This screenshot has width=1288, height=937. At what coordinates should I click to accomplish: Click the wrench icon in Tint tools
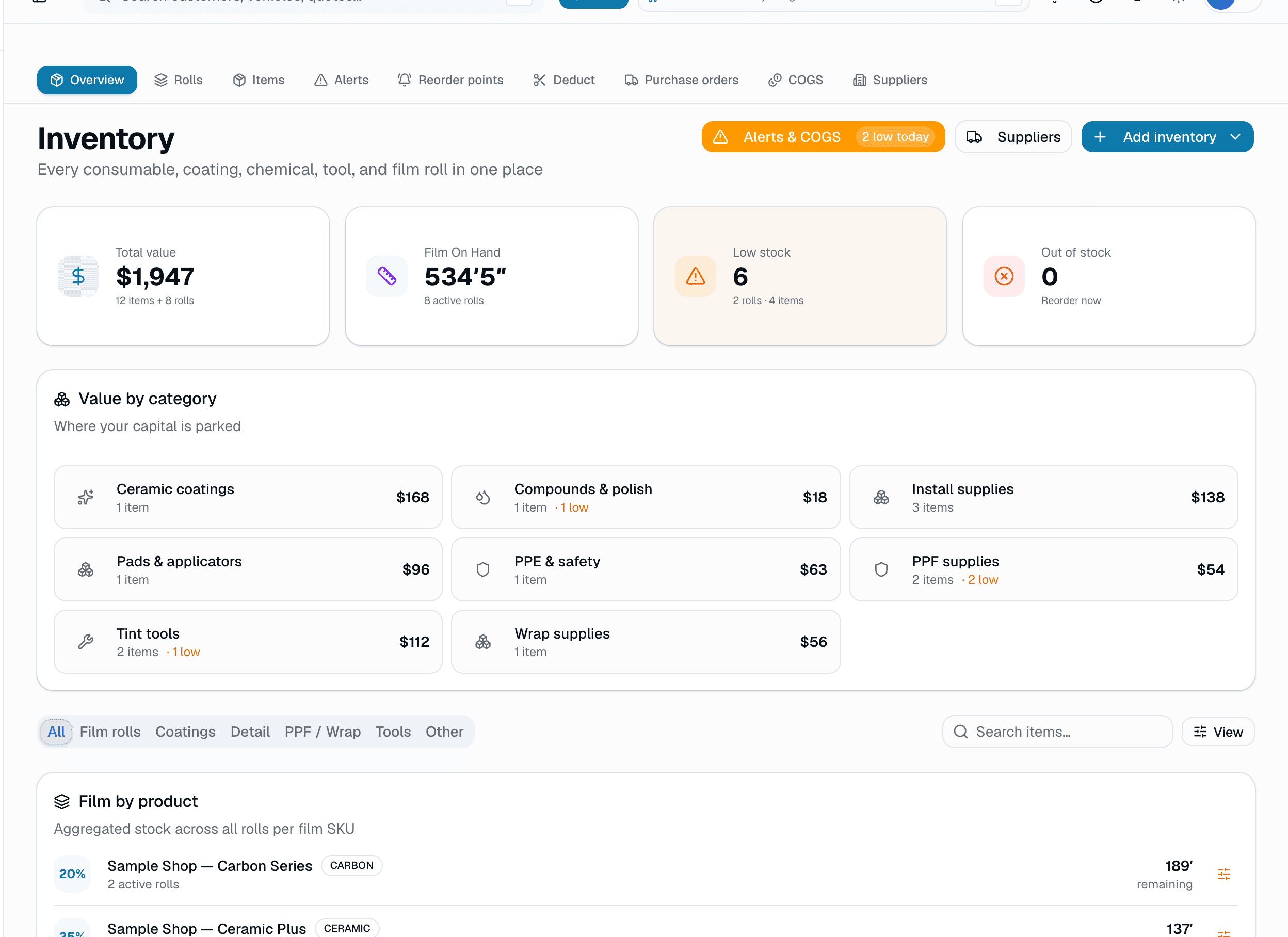point(86,642)
